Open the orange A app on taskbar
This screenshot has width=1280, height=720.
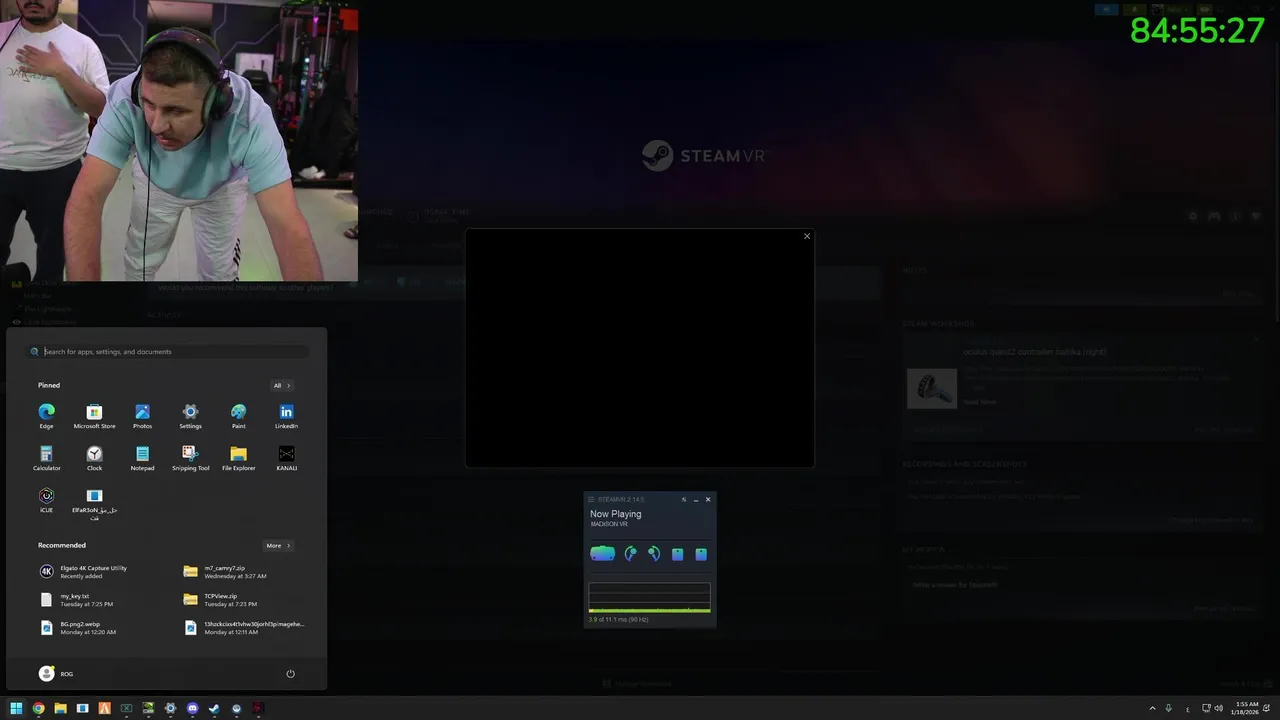(104, 708)
